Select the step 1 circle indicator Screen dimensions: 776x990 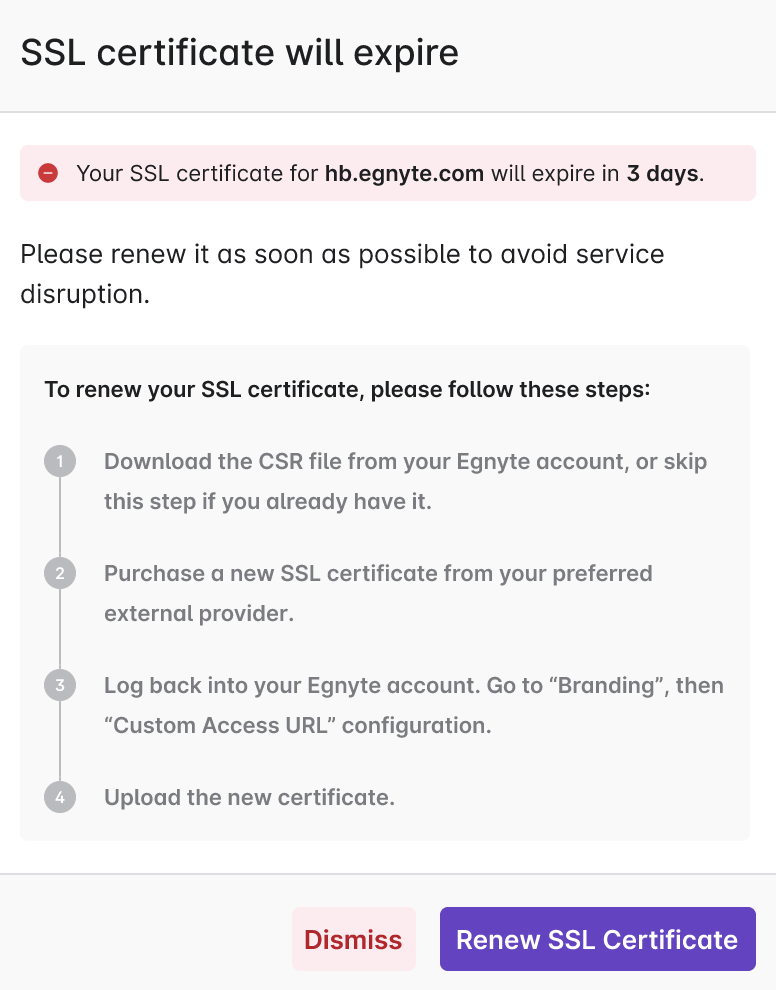pyautogui.click(x=59, y=461)
